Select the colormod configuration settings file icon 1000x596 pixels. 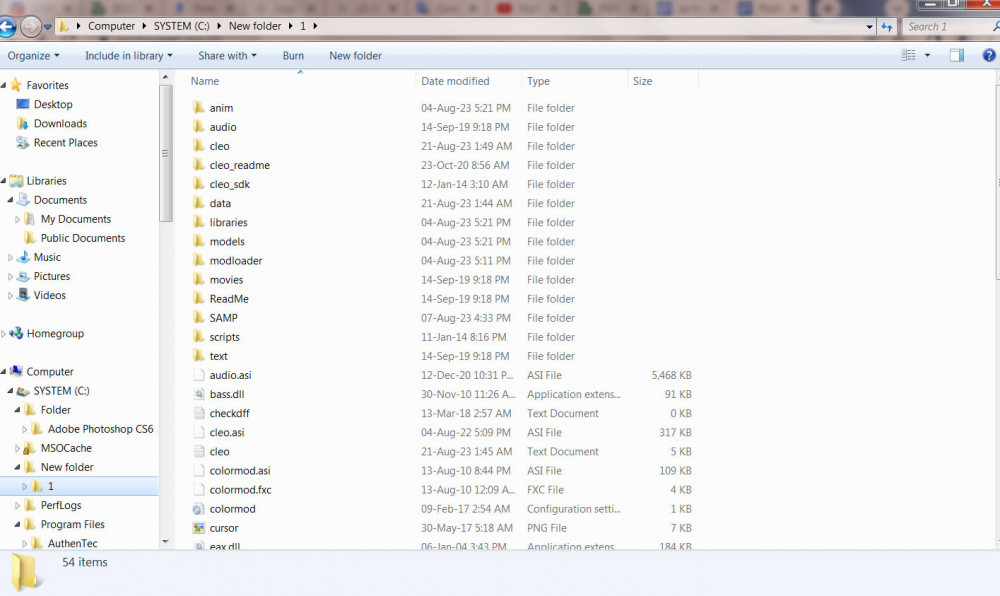coord(198,509)
